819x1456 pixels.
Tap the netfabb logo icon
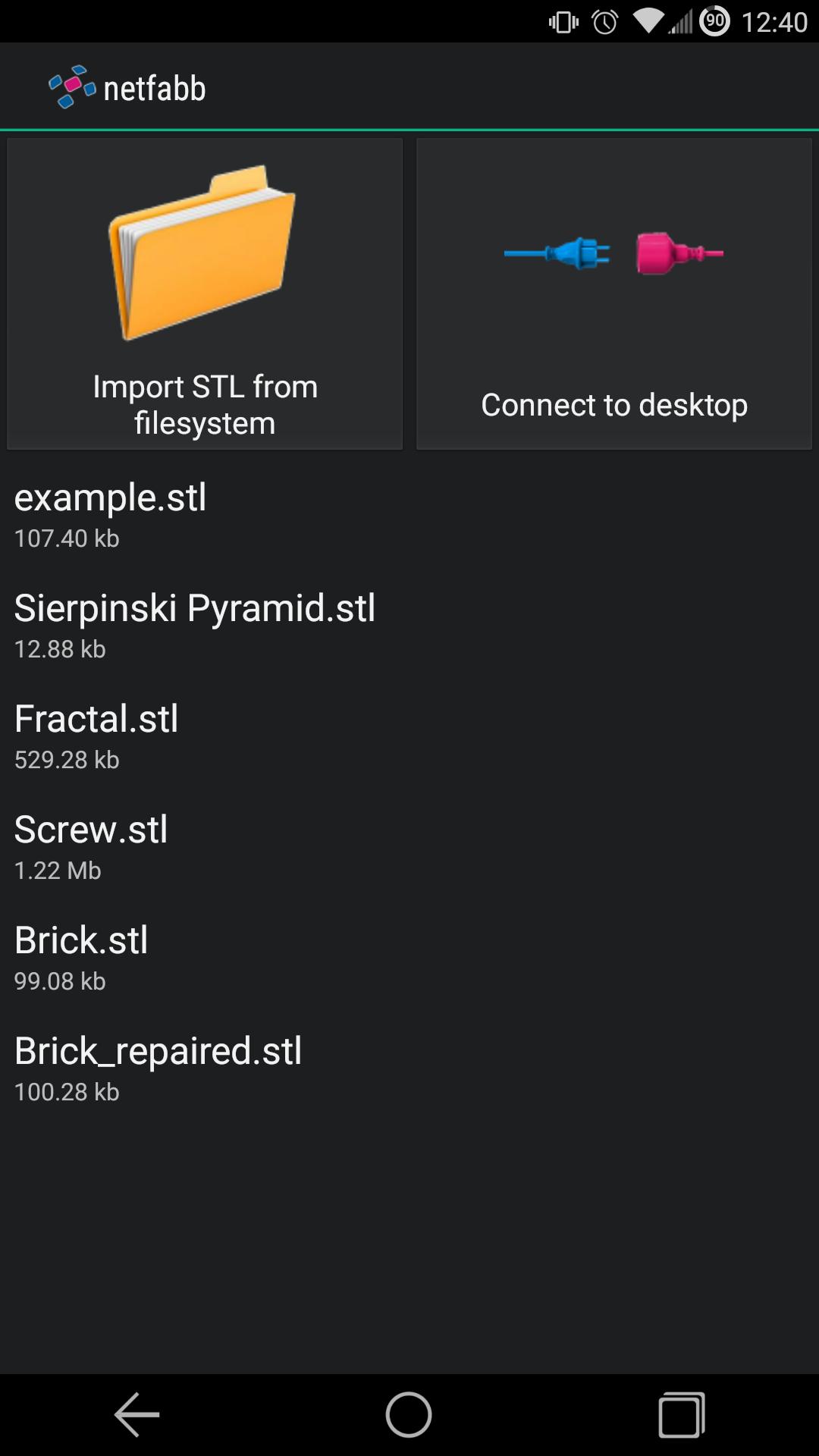(72, 87)
